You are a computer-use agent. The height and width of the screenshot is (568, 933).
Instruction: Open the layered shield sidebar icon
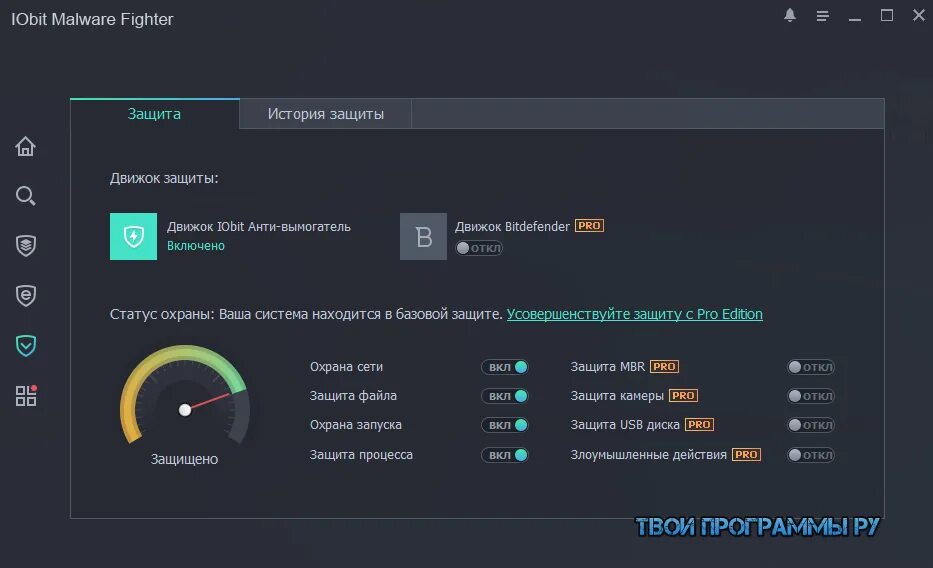click(x=26, y=245)
